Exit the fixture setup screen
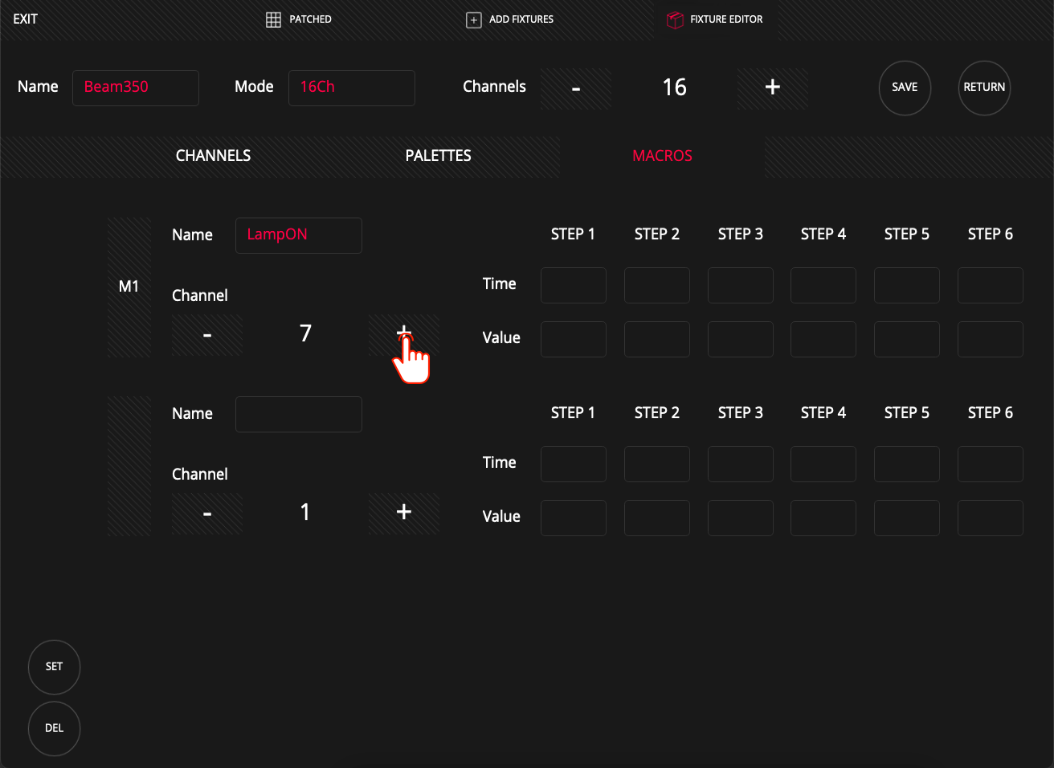 pyautogui.click(x=26, y=19)
